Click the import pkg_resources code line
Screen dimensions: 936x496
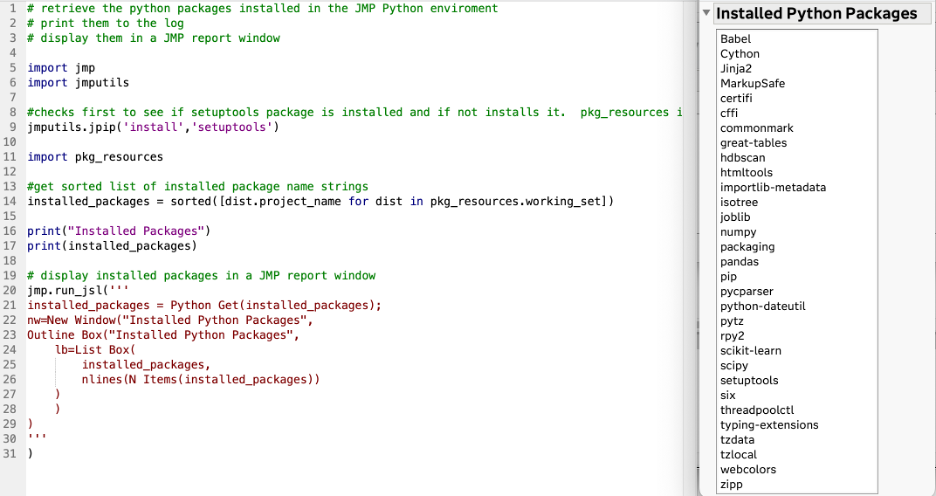(x=95, y=157)
